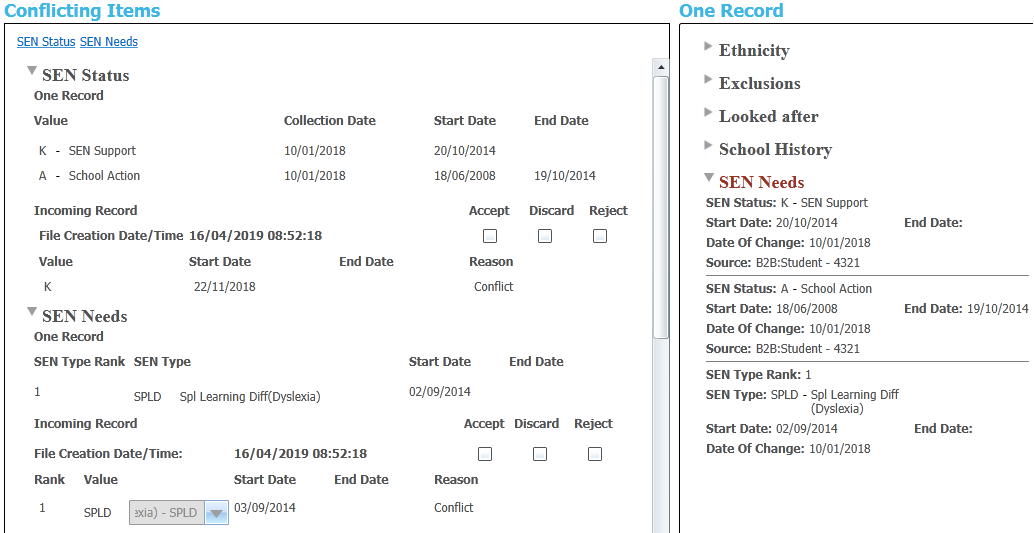Open the SPLD SEN type dropdown
The width and height of the screenshot is (1034, 533).
[215, 513]
